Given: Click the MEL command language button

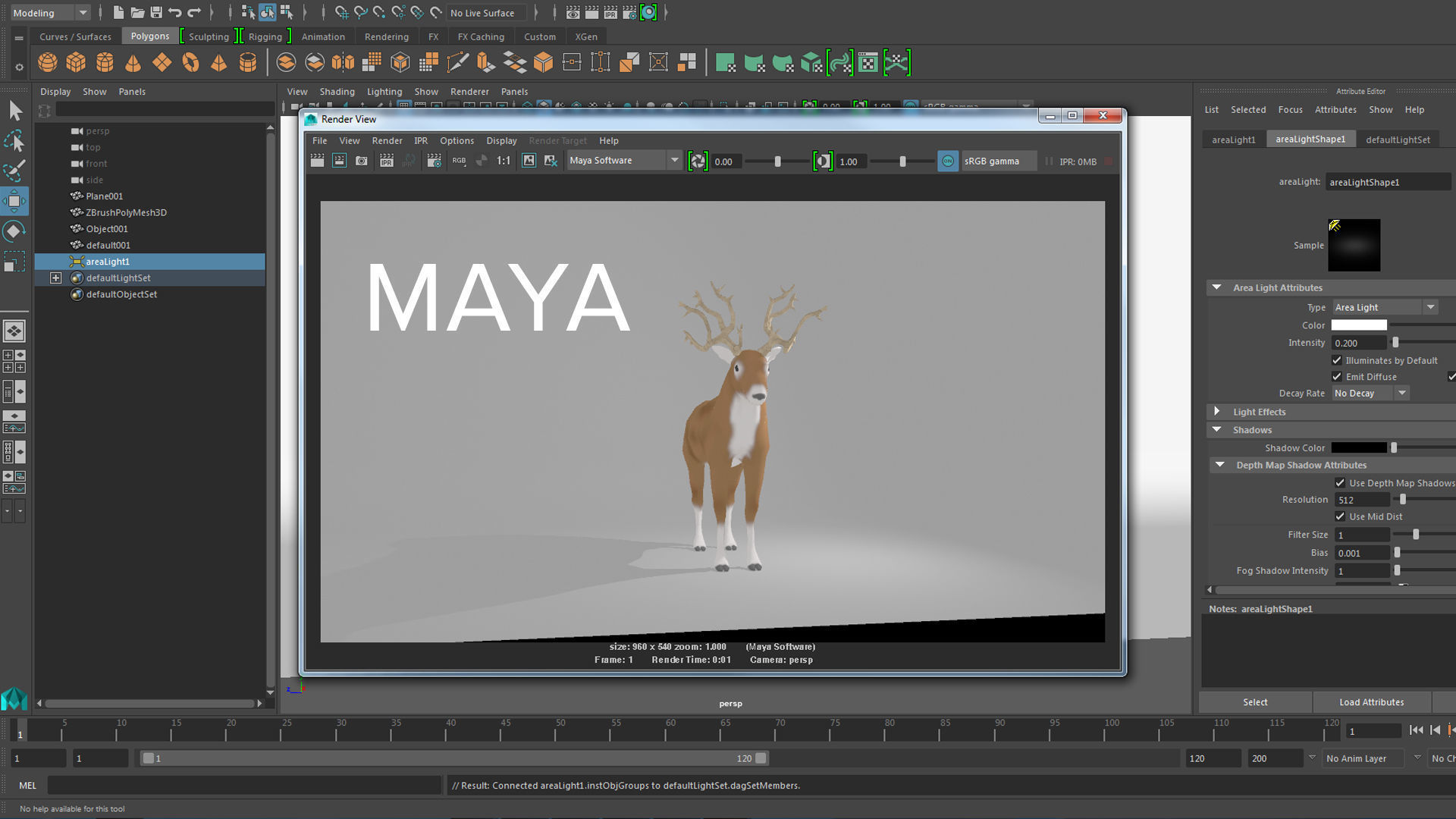Looking at the screenshot, I should point(27,786).
